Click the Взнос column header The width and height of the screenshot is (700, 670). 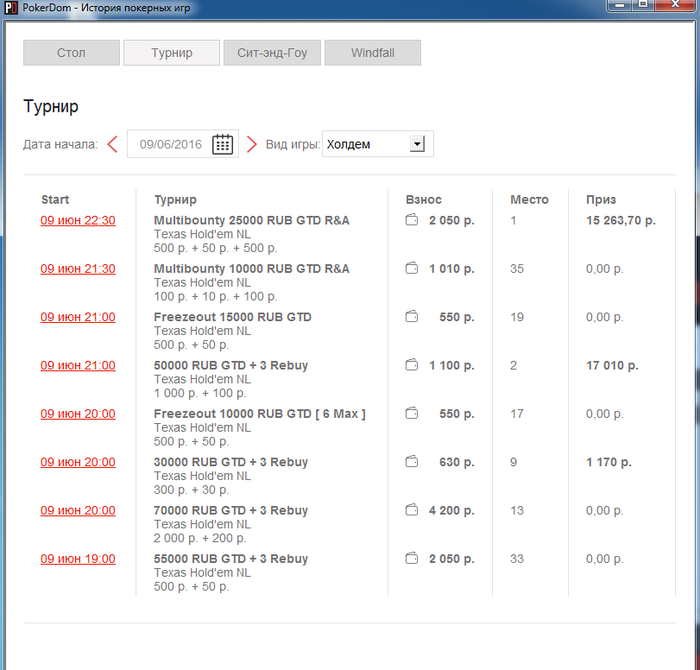pyautogui.click(x=424, y=200)
